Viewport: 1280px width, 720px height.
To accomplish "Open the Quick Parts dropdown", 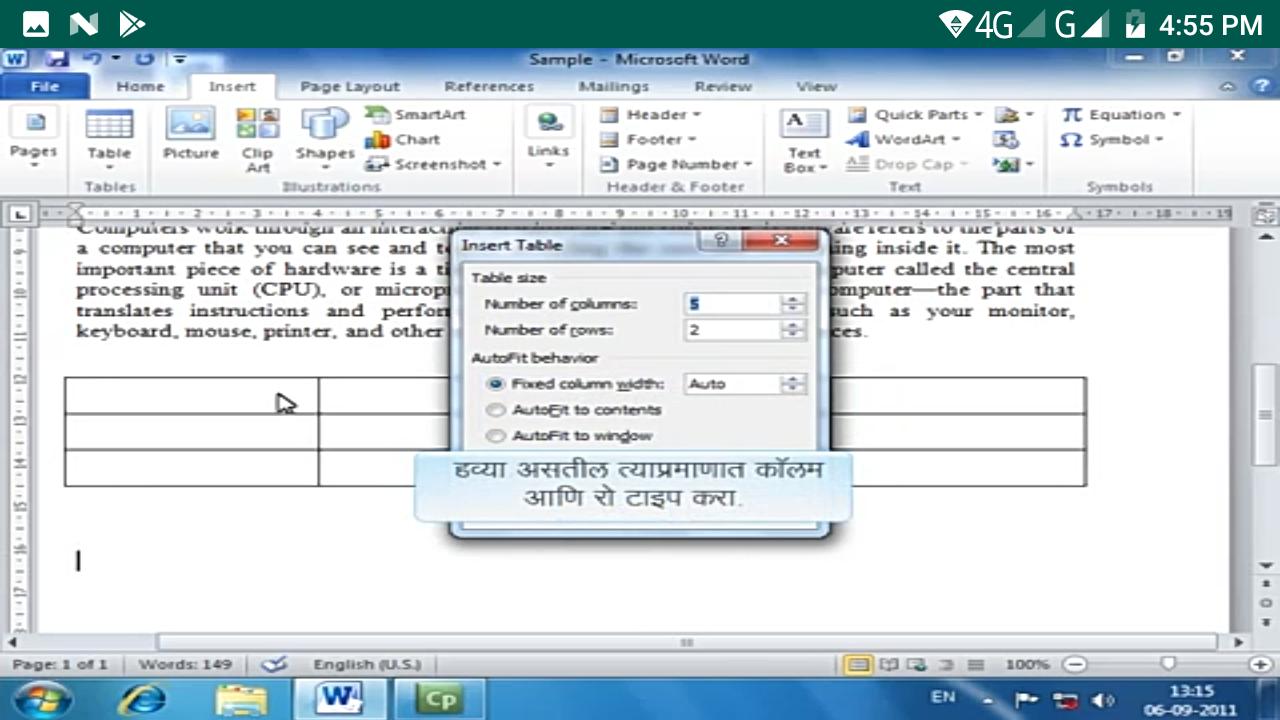I will click(x=915, y=114).
